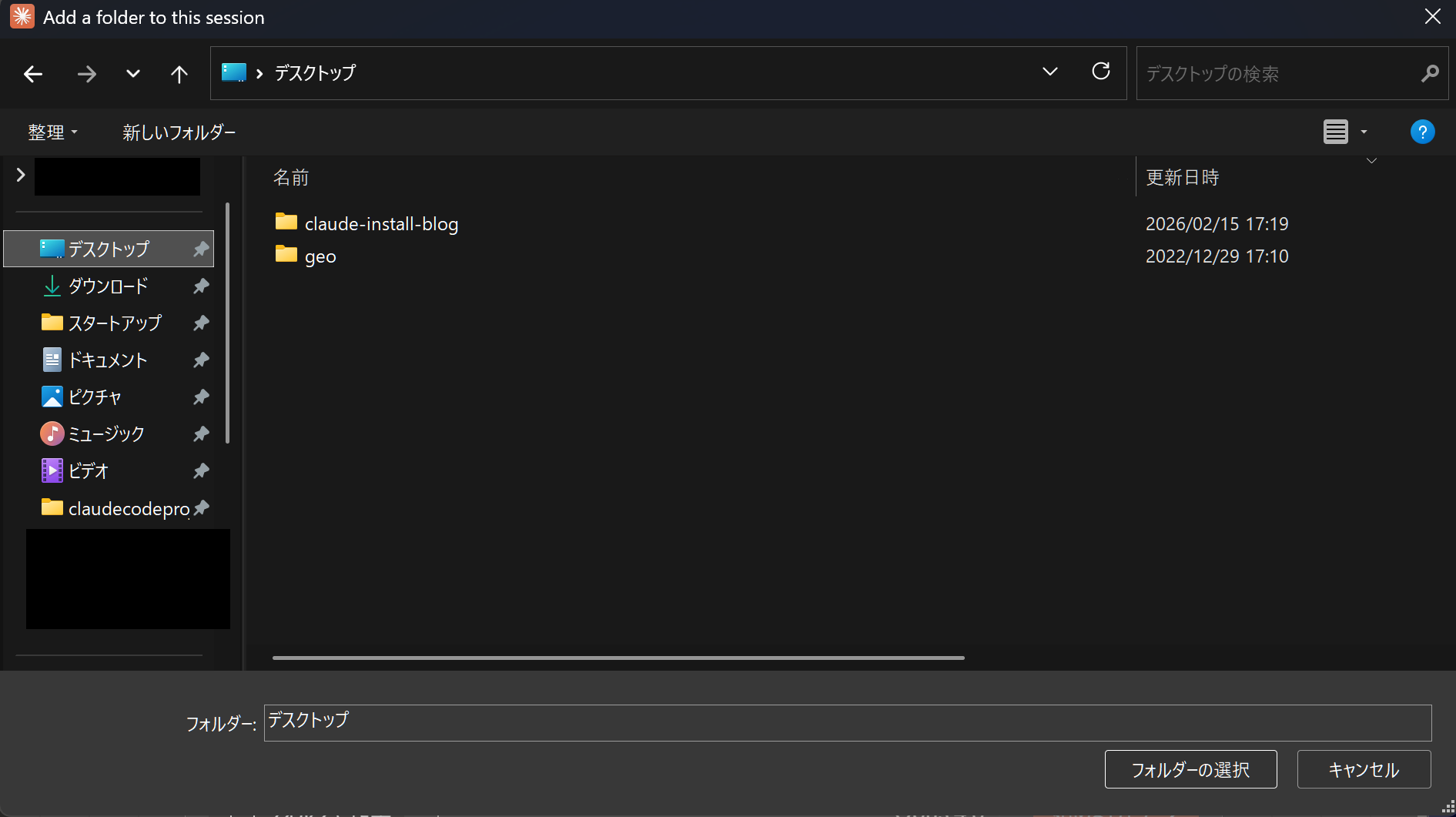This screenshot has width=1456, height=817.
Task: Click the Claude app icon in title bar
Action: coord(22,17)
